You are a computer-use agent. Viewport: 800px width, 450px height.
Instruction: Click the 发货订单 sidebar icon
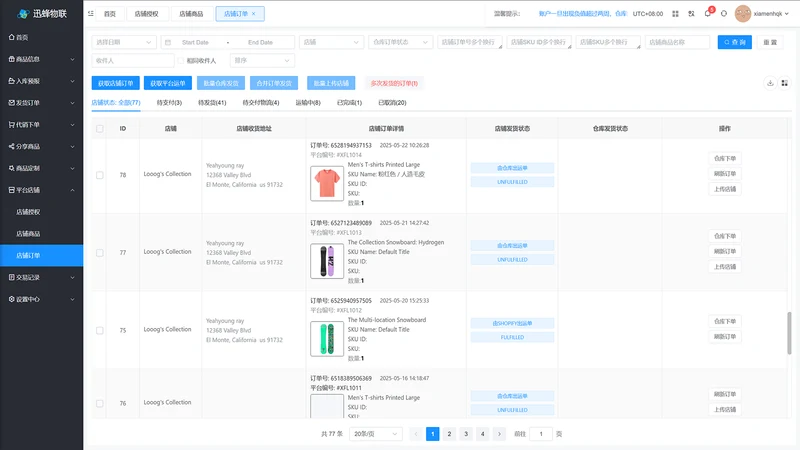12,103
